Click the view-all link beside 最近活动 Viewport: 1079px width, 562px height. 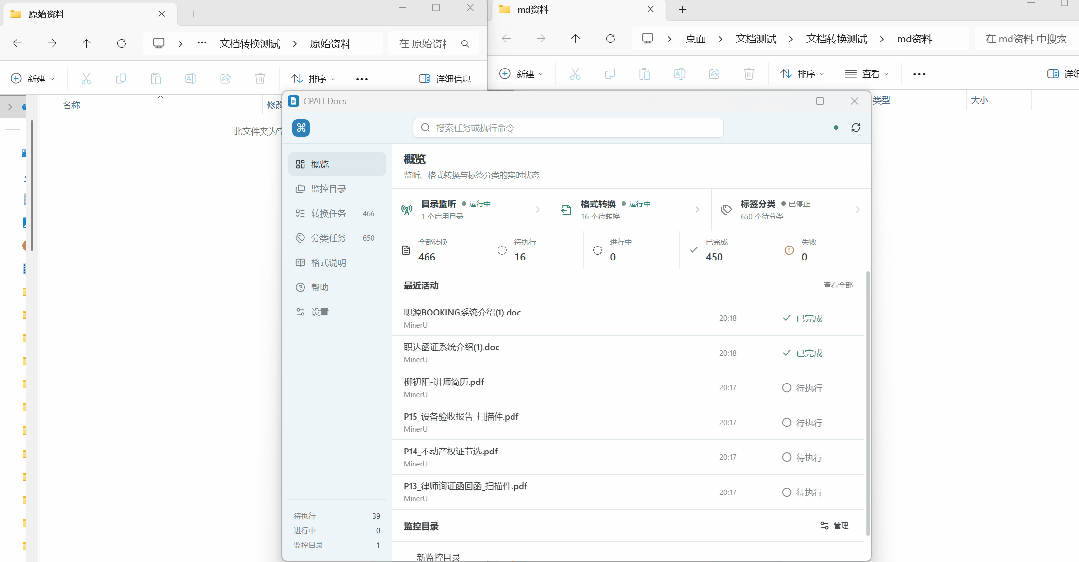coord(838,285)
